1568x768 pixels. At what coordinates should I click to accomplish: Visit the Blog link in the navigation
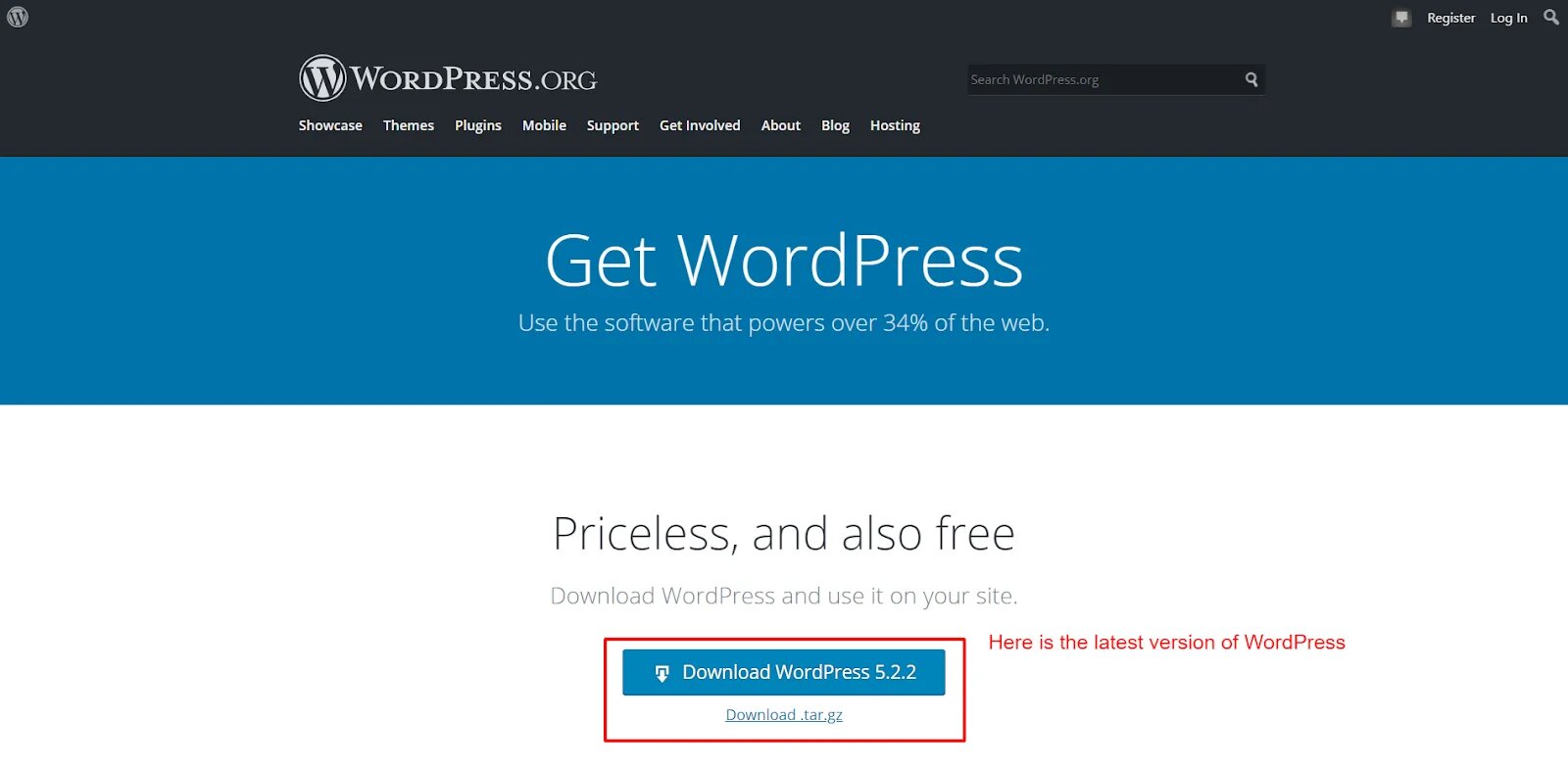pos(835,125)
